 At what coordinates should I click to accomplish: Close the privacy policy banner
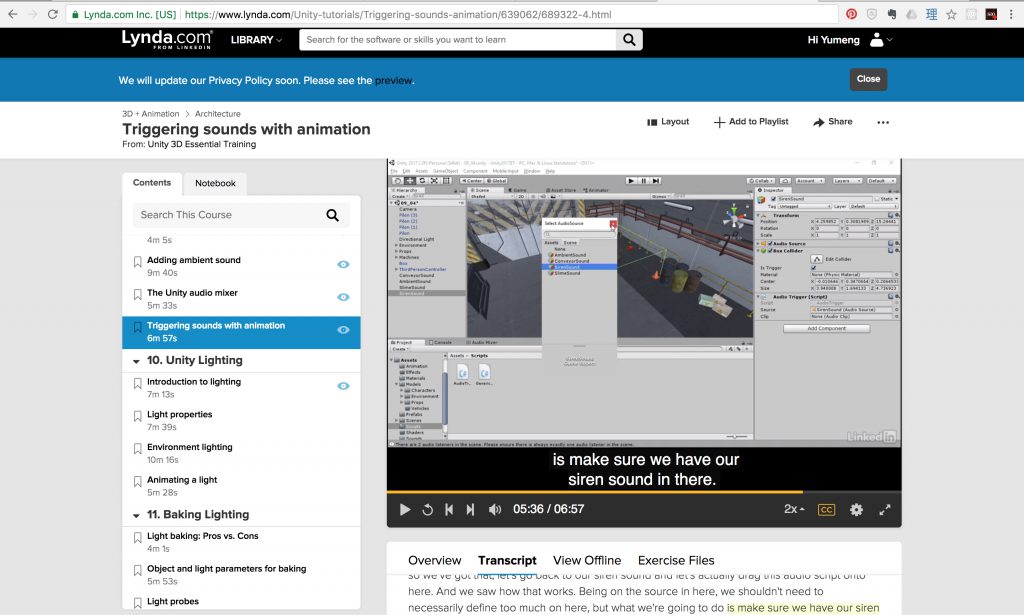coord(868,79)
